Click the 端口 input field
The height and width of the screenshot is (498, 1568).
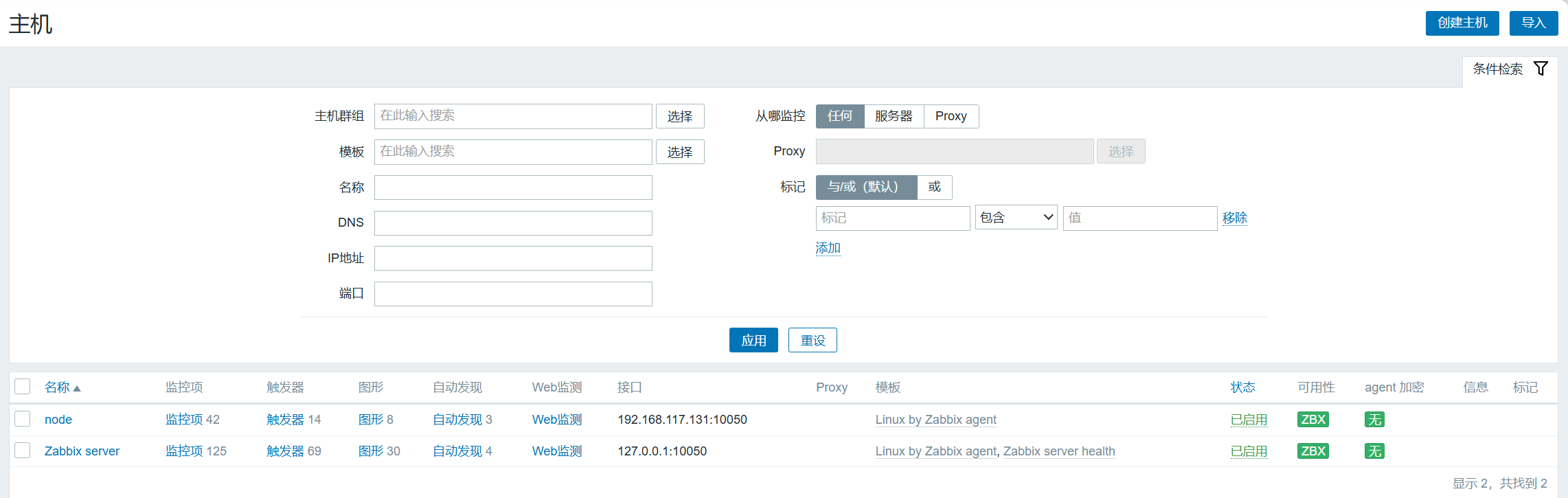513,294
